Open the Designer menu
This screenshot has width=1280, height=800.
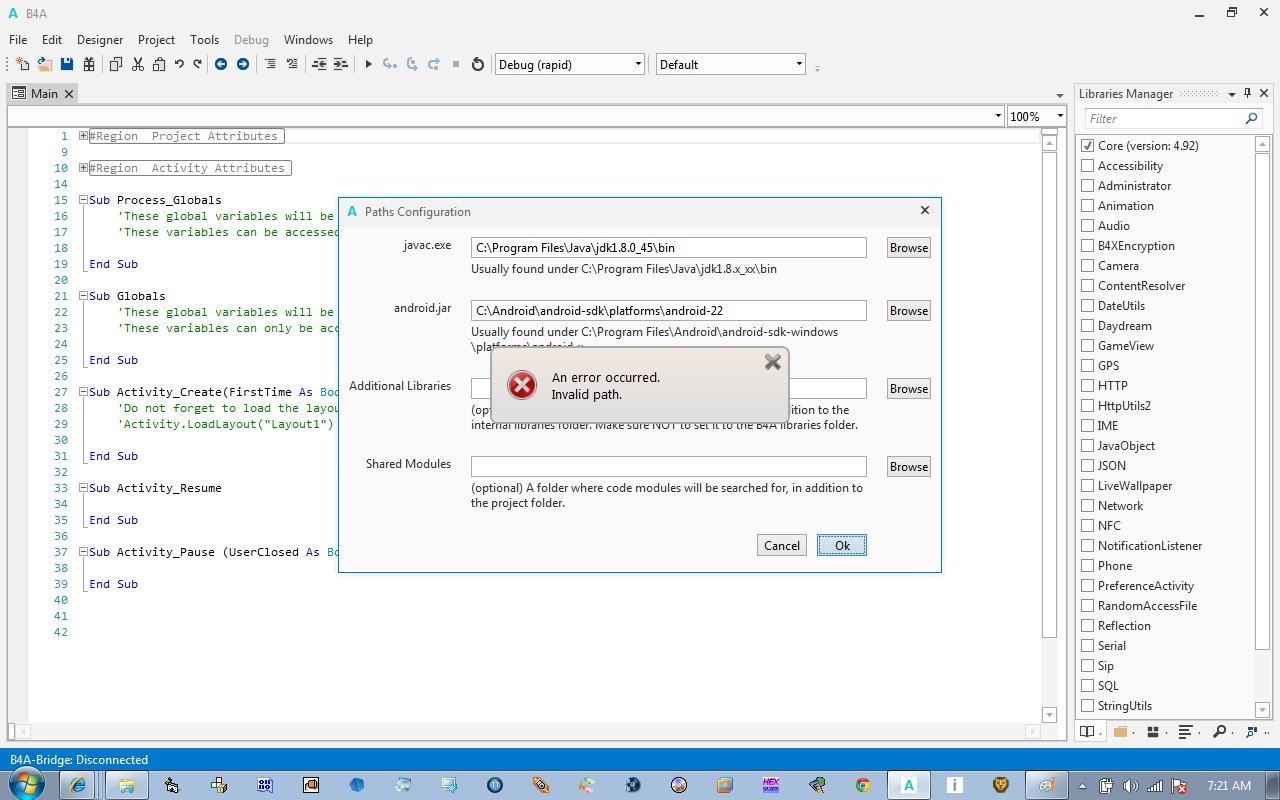[x=100, y=40]
